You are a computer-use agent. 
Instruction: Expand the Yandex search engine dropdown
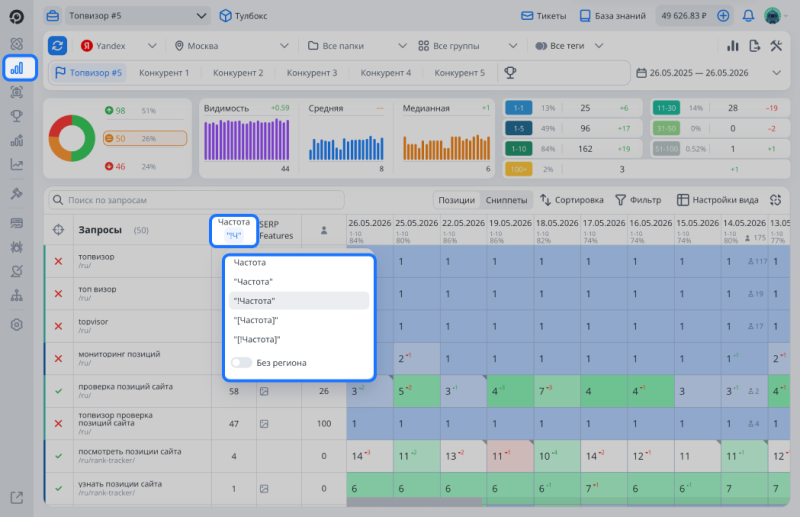pos(118,46)
